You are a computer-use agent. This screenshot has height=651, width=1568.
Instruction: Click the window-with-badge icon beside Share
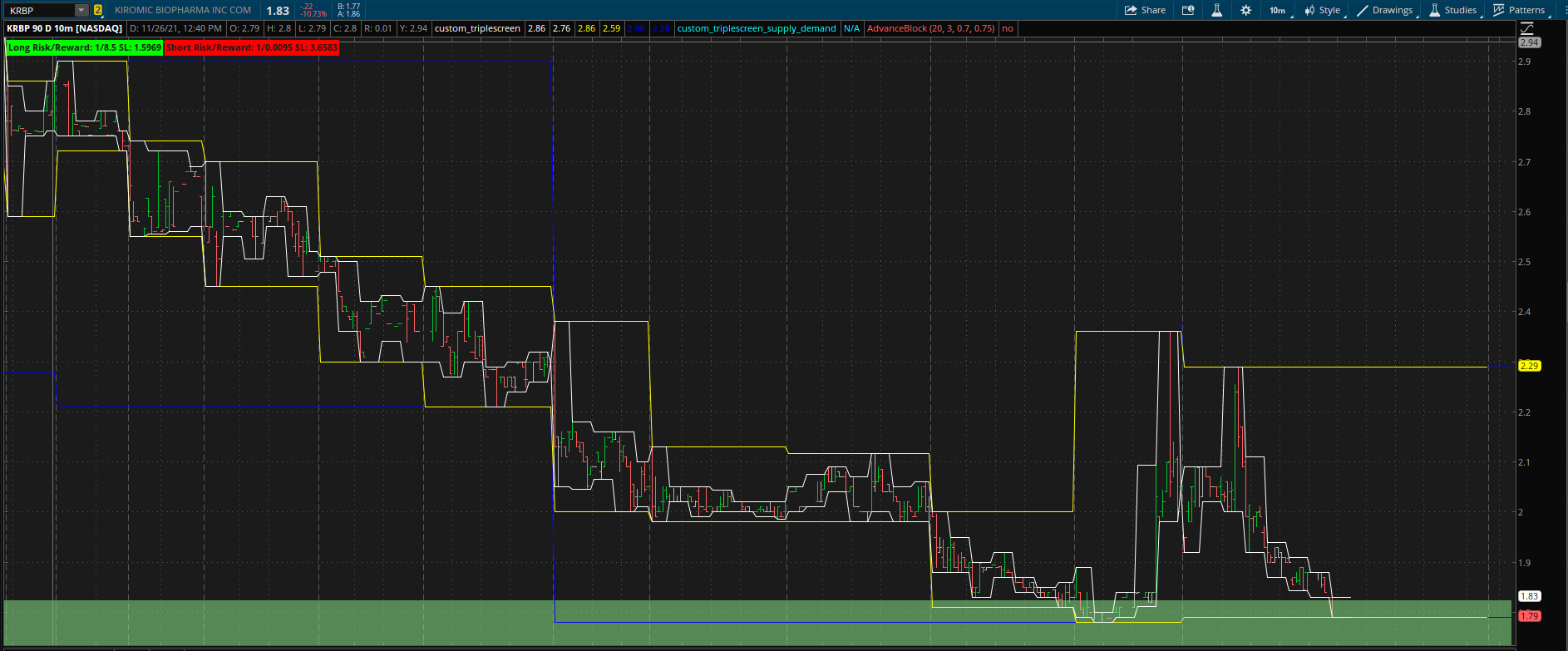(x=1188, y=10)
